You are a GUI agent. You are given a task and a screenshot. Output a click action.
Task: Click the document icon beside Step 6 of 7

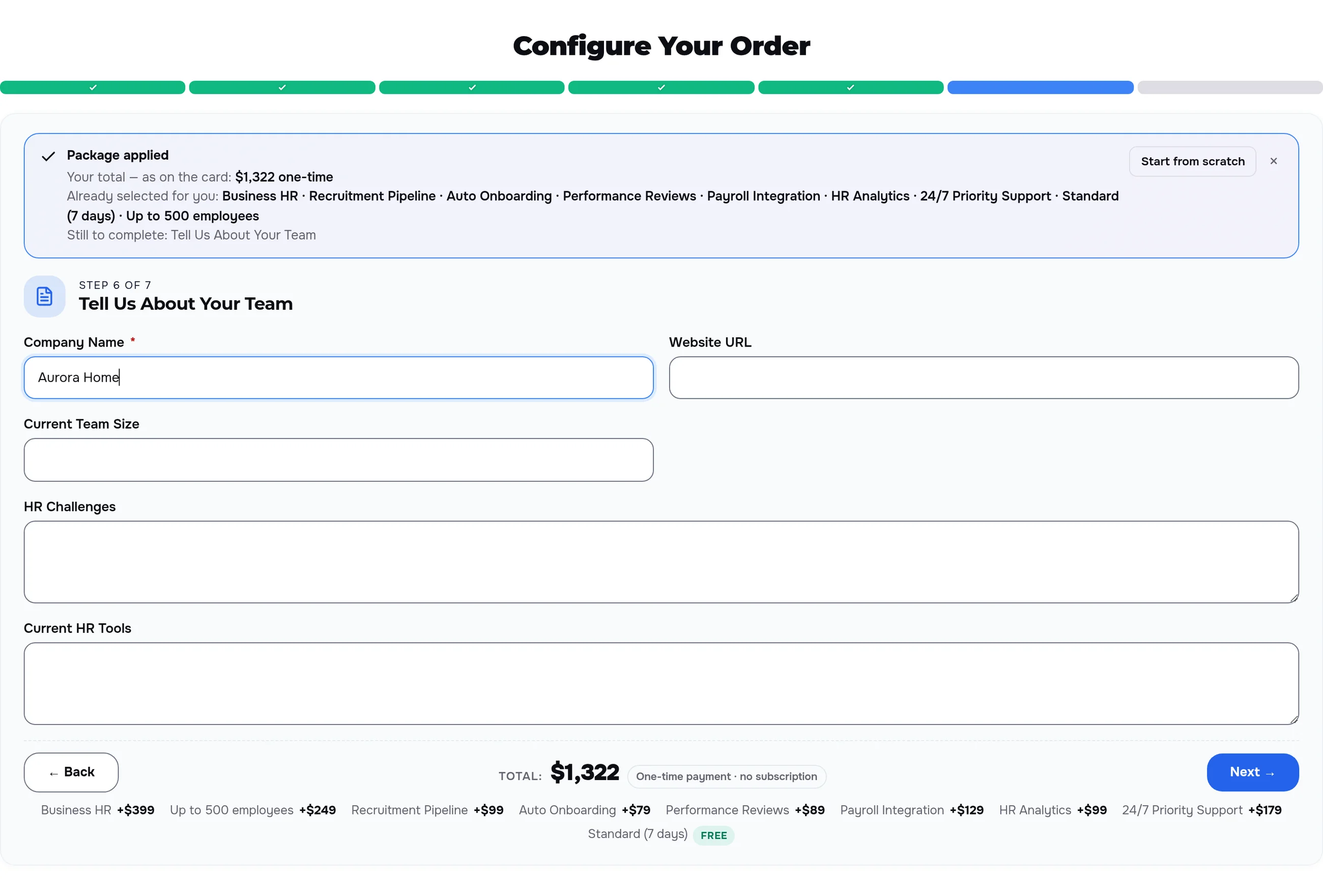[x=44, y=296]
